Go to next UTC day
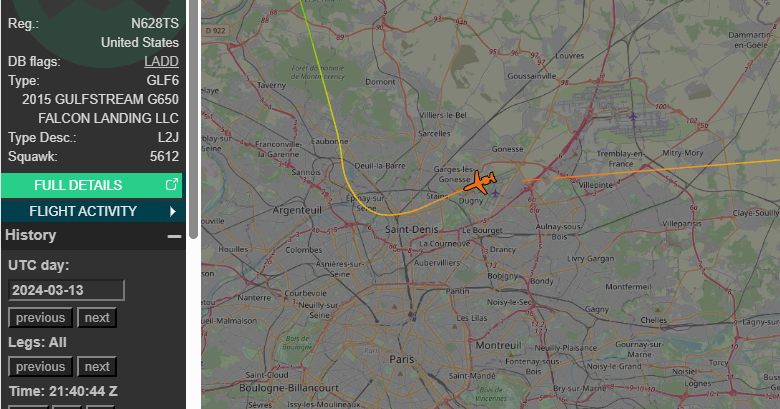The image size is (780, 409). point(97,317)
